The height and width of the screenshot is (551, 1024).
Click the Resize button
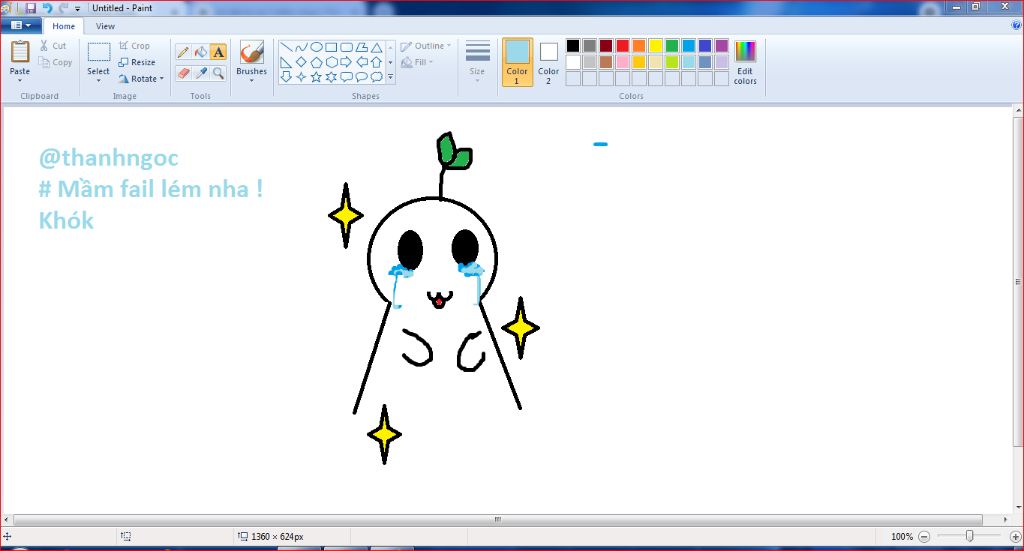[136, 62]
